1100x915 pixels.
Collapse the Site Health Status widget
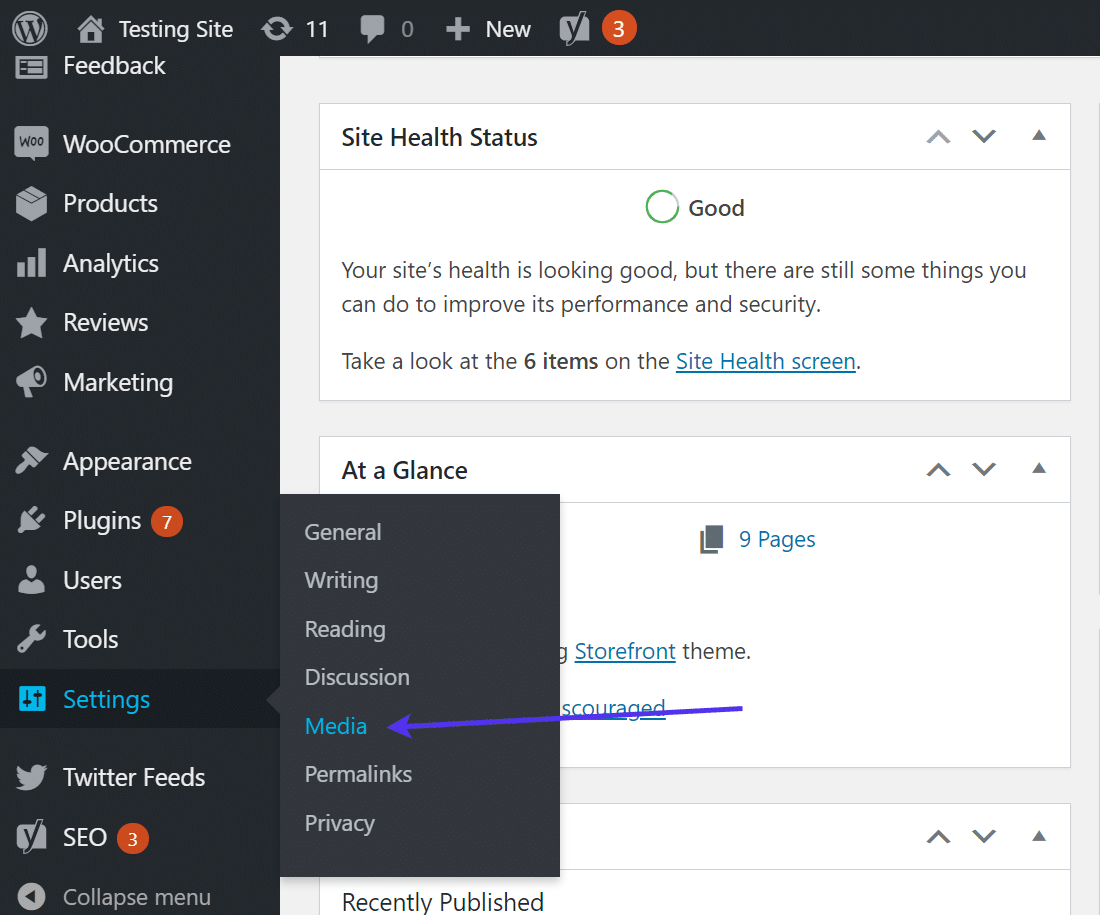[x=1038, y=136]
